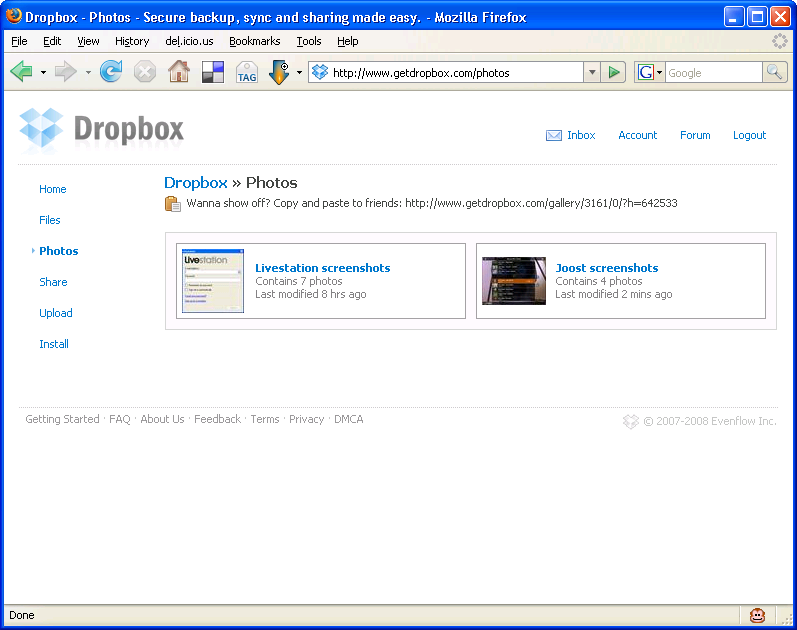Open the Bookmarks menu
Viewport: 797px width, 630px height.
tap(255, 41)
